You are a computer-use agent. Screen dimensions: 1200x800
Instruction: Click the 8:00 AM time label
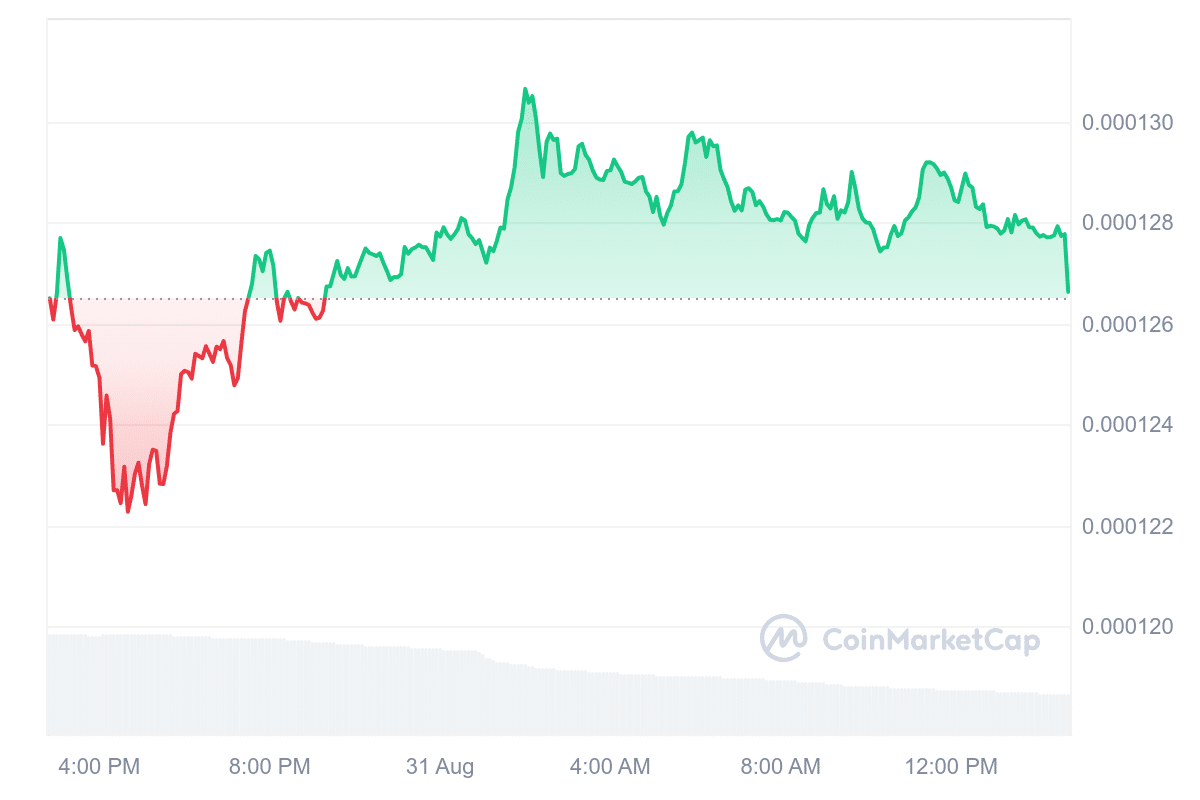780,767
